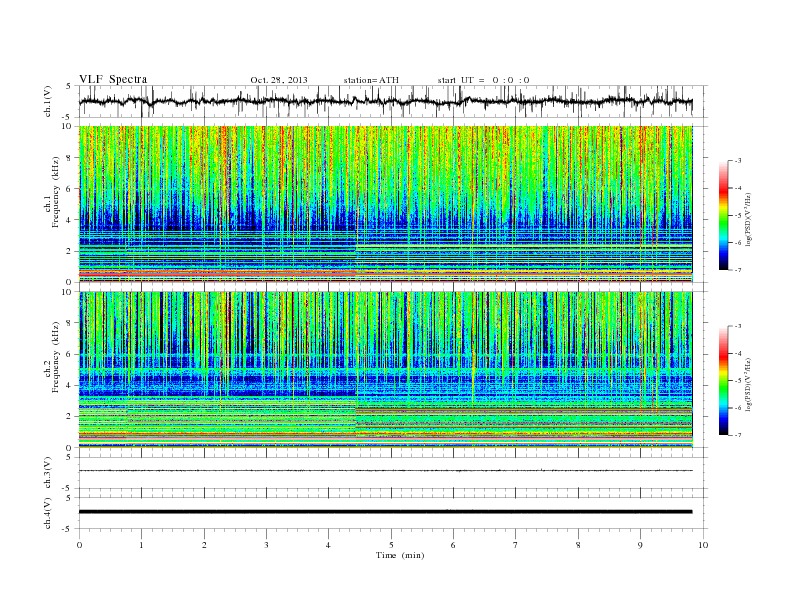This screenshot has height=612, width=792.
Task: Click time axis tick label "9" at bottom
Action: tap(640, 545)
